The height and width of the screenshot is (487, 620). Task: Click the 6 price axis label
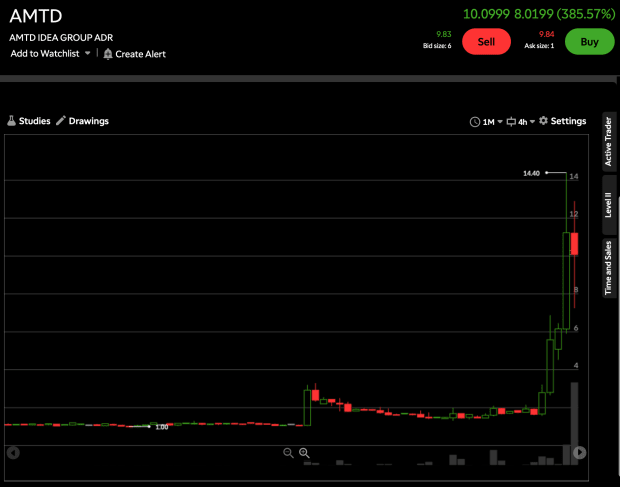(576, 328)
